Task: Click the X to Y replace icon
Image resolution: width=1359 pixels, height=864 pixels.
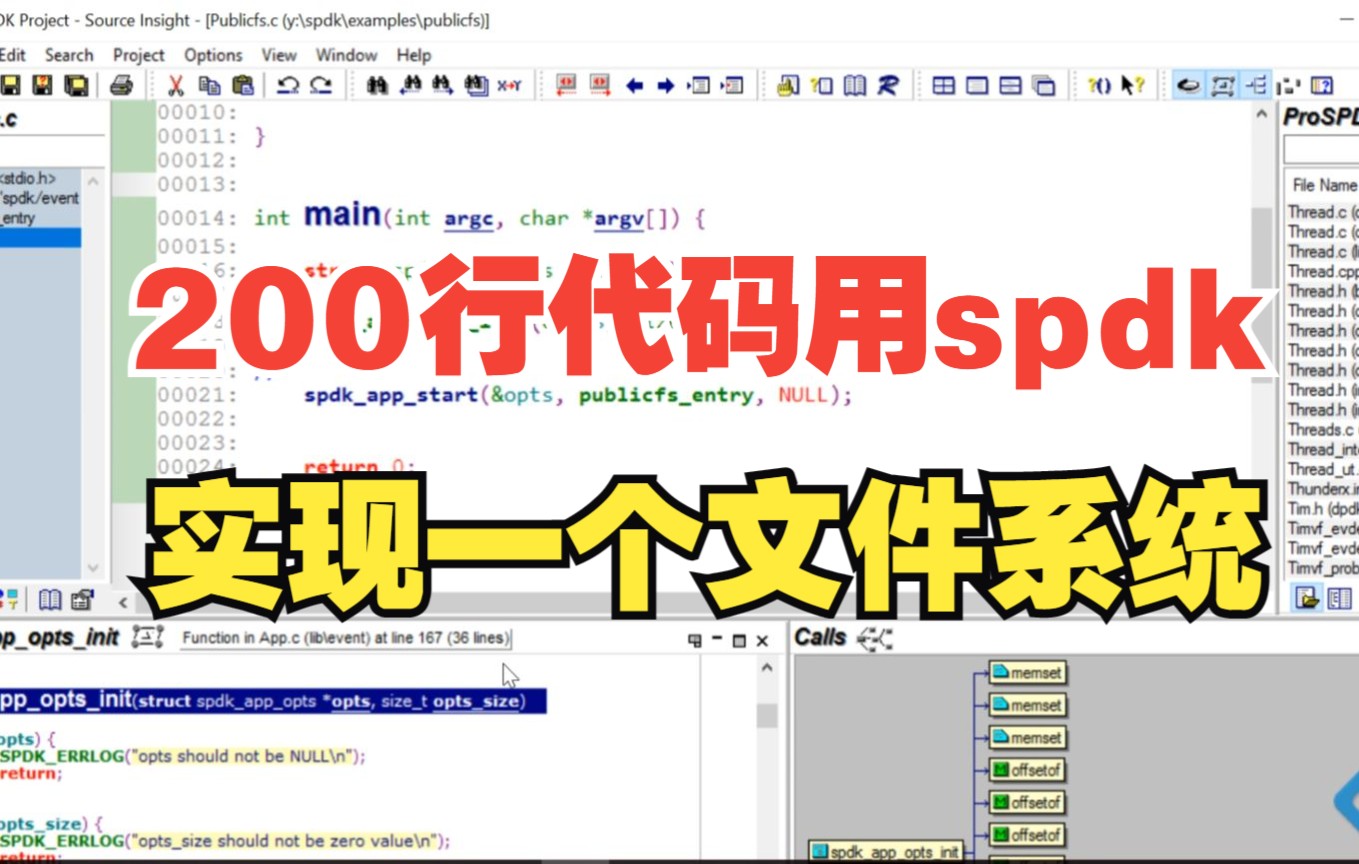Action: click(x=510, y=86)
